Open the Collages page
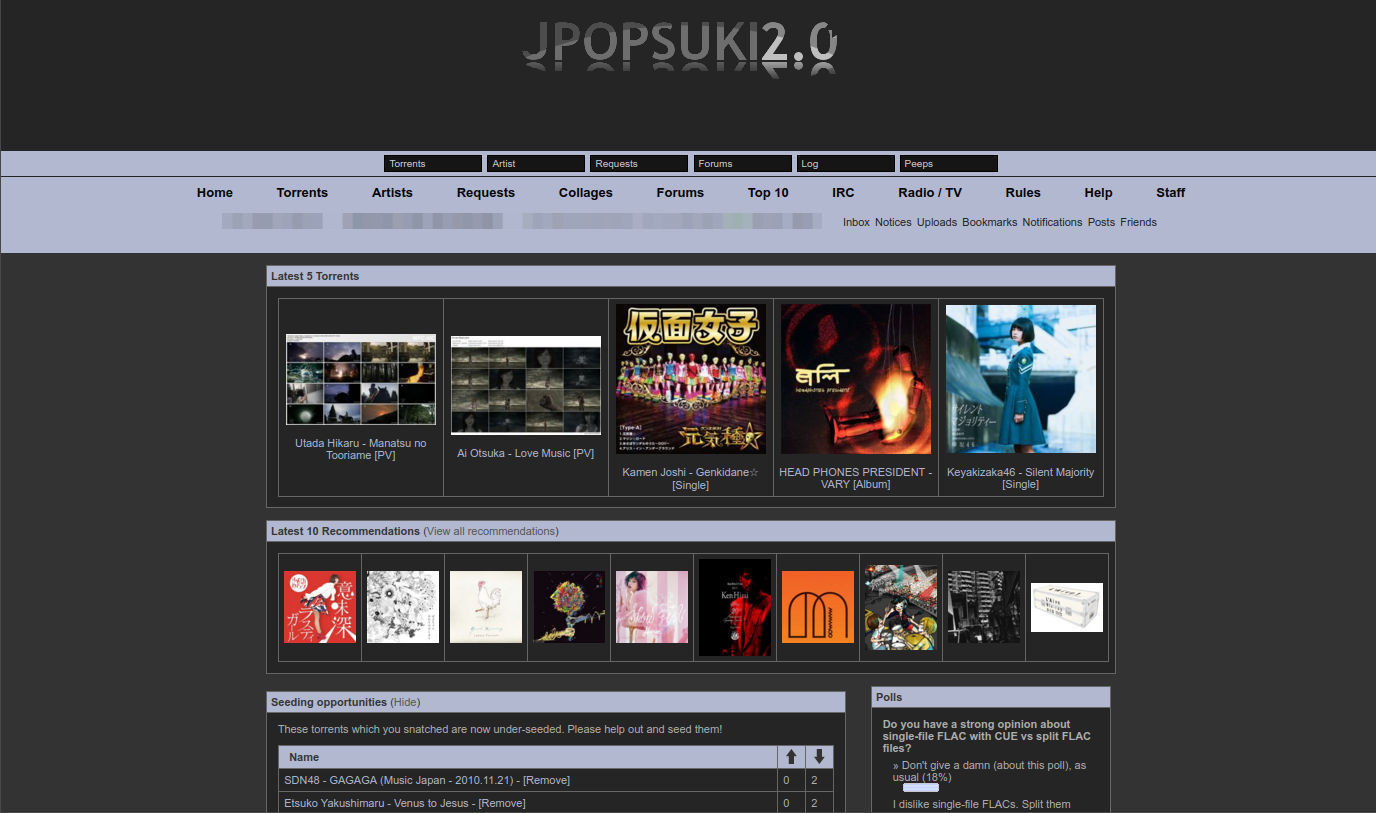This screenshot has width=1376, height=813. (586, 193)
